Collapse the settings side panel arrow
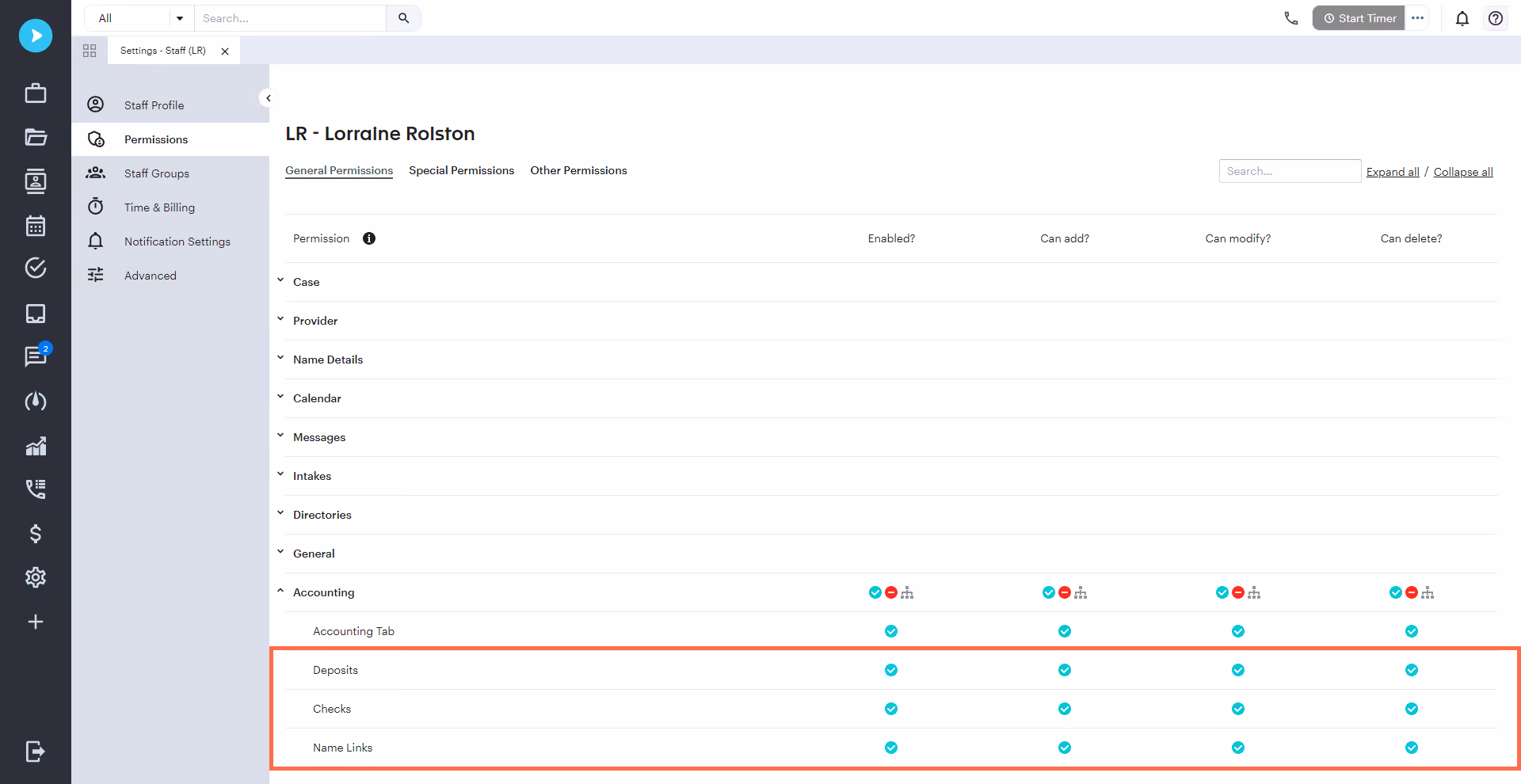 (268, 98)
